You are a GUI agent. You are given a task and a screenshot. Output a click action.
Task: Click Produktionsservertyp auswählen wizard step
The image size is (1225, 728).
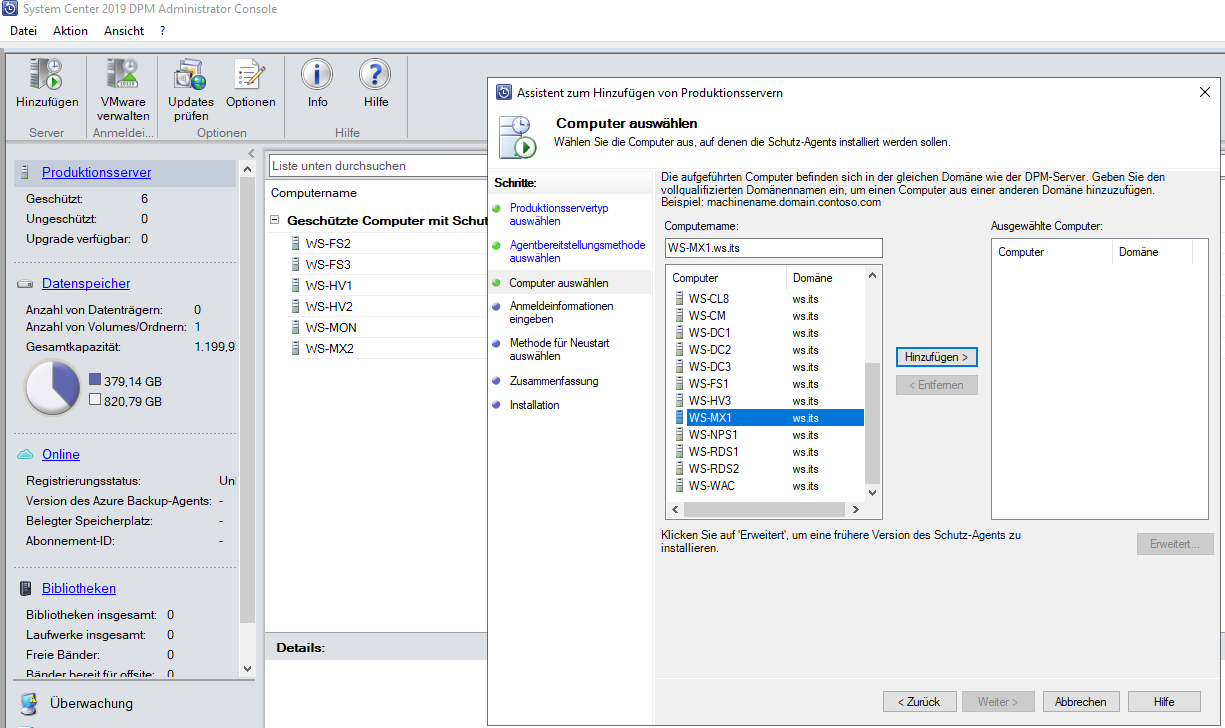[558, 215]
